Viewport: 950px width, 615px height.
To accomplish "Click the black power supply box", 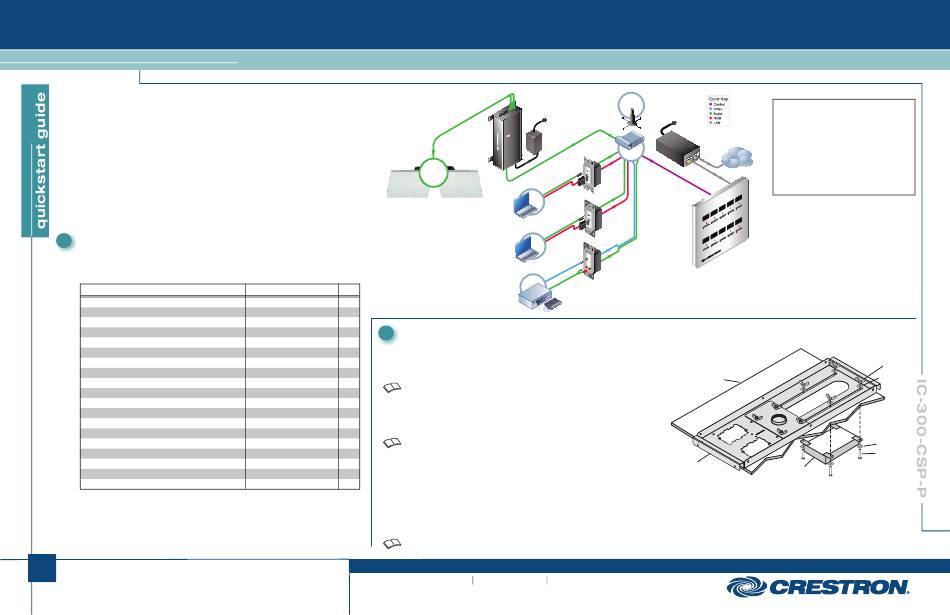I will [682, 148].
